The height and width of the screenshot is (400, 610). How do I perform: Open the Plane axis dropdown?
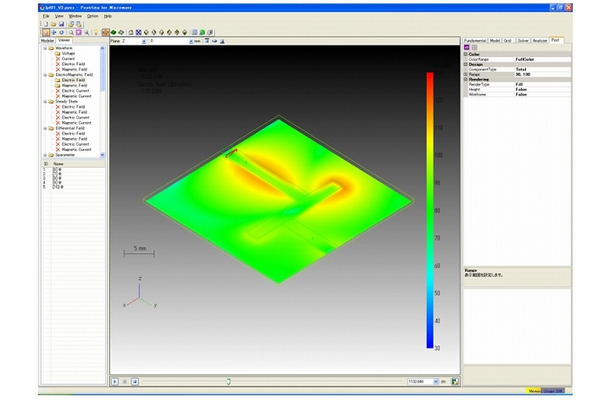pos(144,41)
